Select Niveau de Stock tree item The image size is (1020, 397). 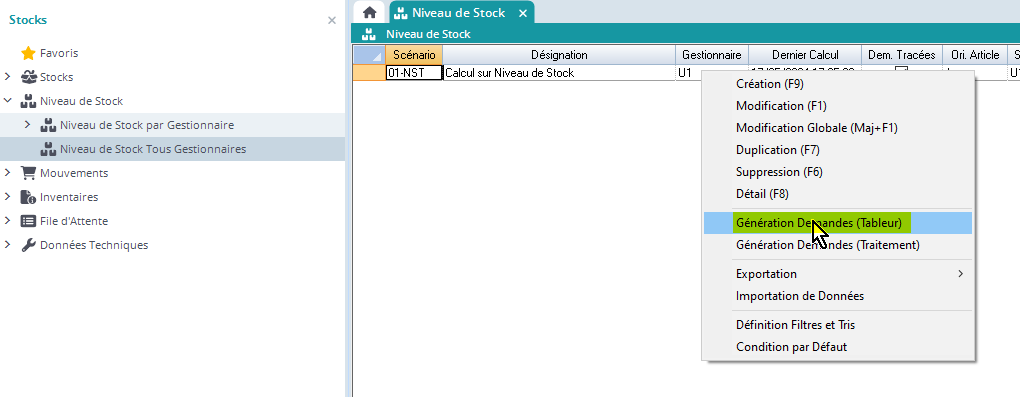tap(81, 101)
